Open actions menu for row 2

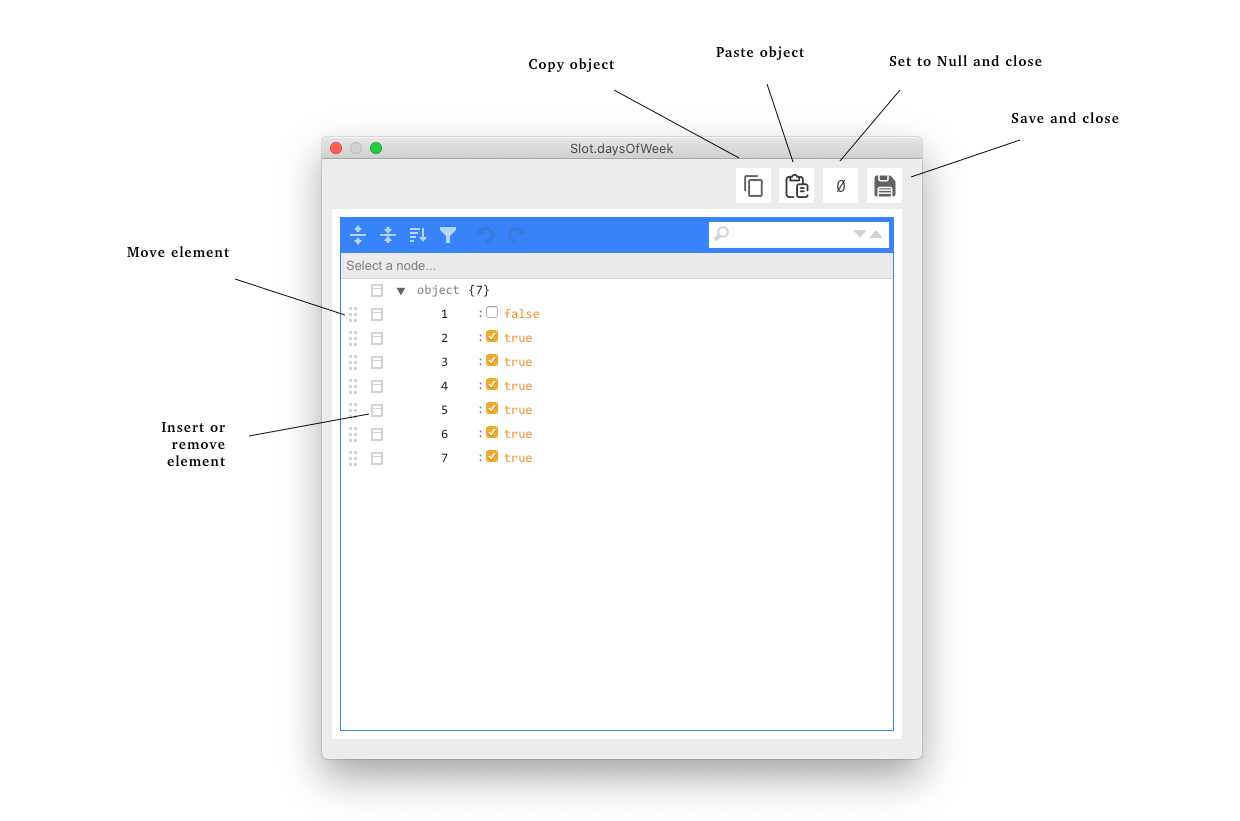click(377, 338)
